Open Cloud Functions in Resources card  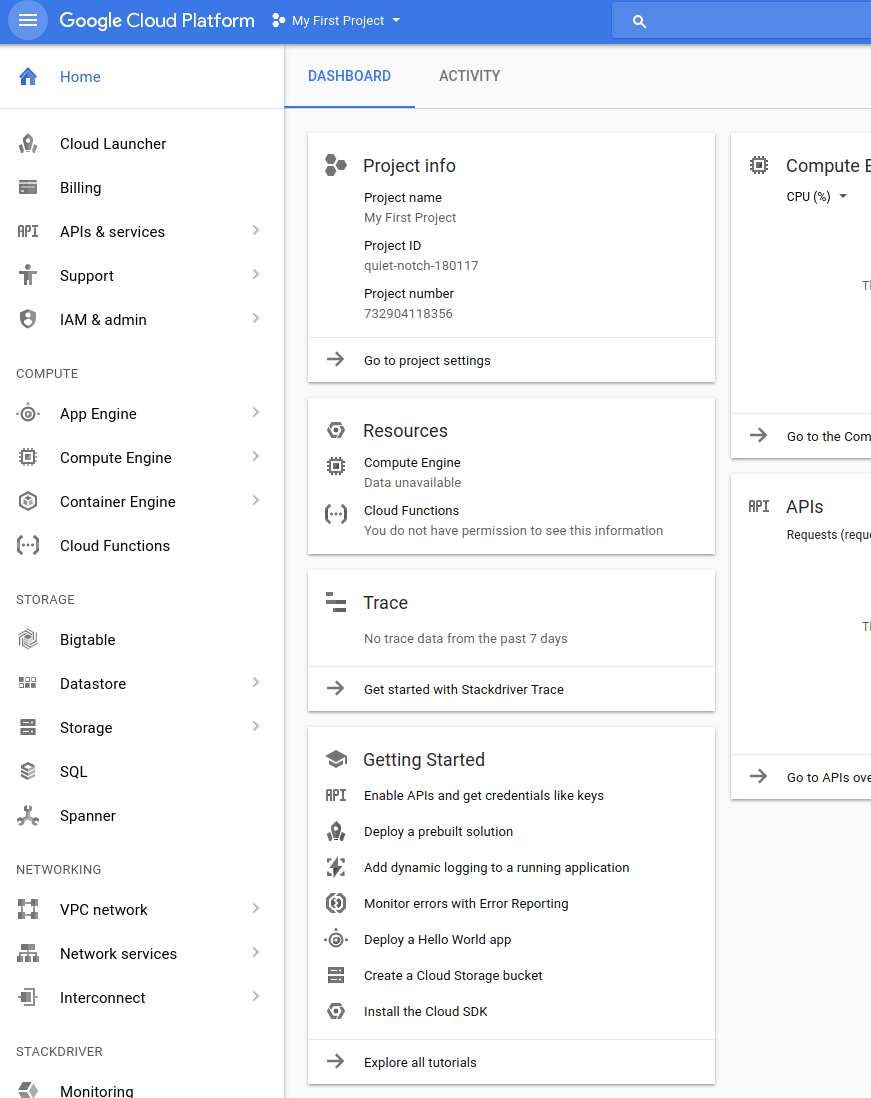coord(411,510)
